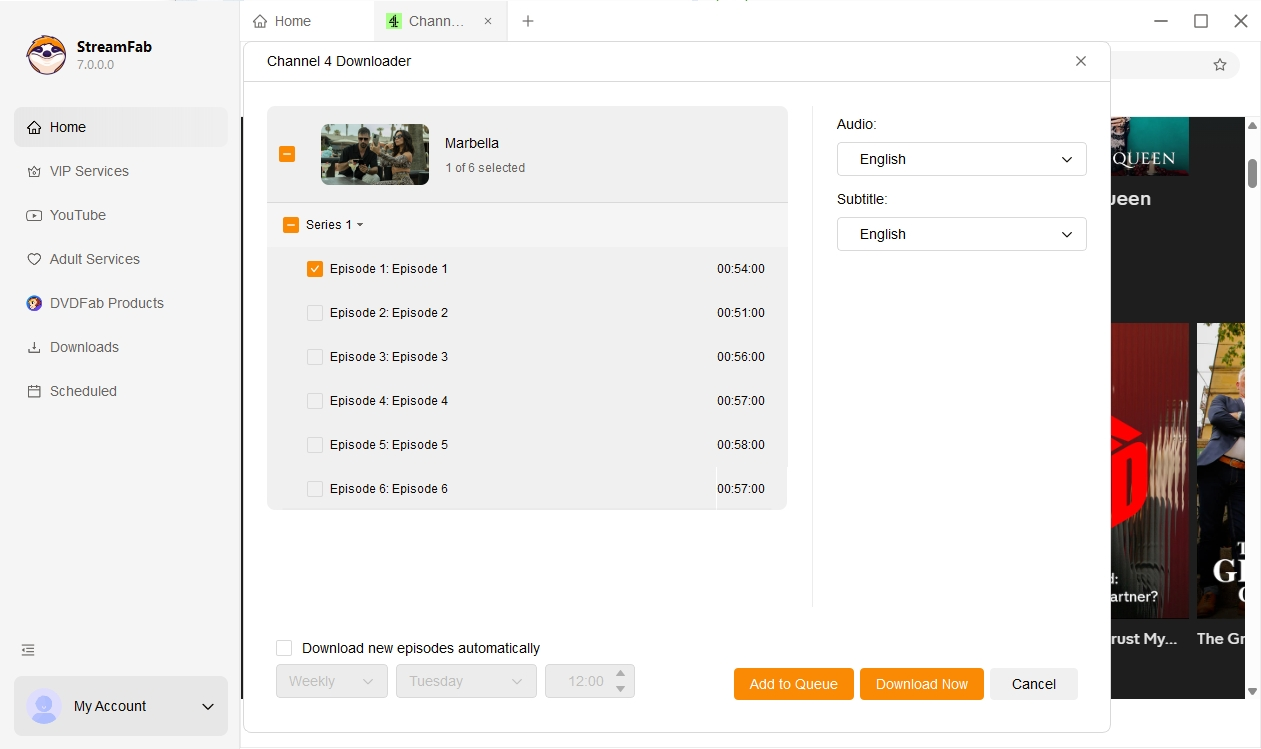The height and width of the screenshot is (749, 1261).
Task: Open Downloads from the sidebar icon
Action: tap(34, 347)
